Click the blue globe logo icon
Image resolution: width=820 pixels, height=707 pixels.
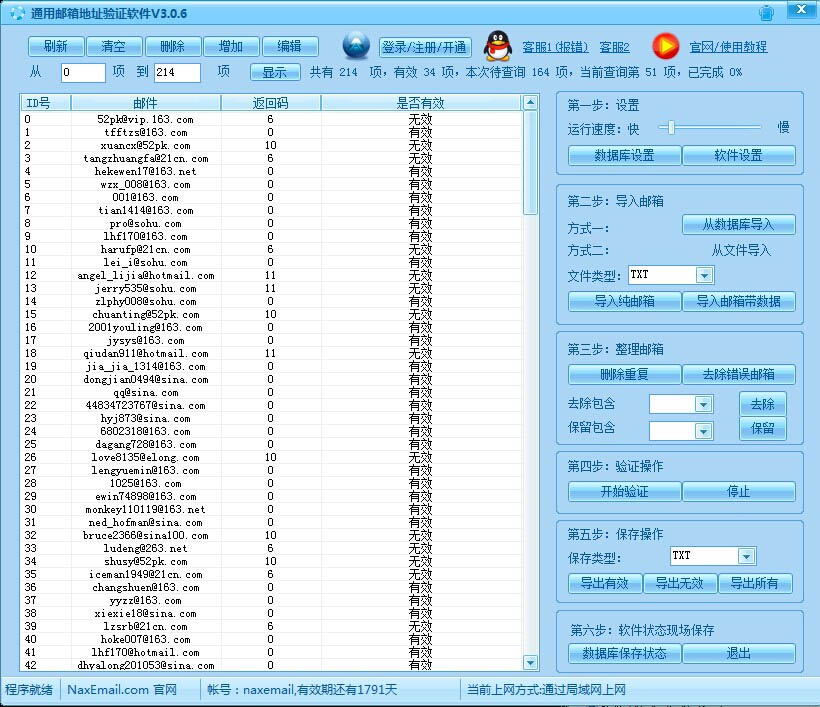click(356, 46)
